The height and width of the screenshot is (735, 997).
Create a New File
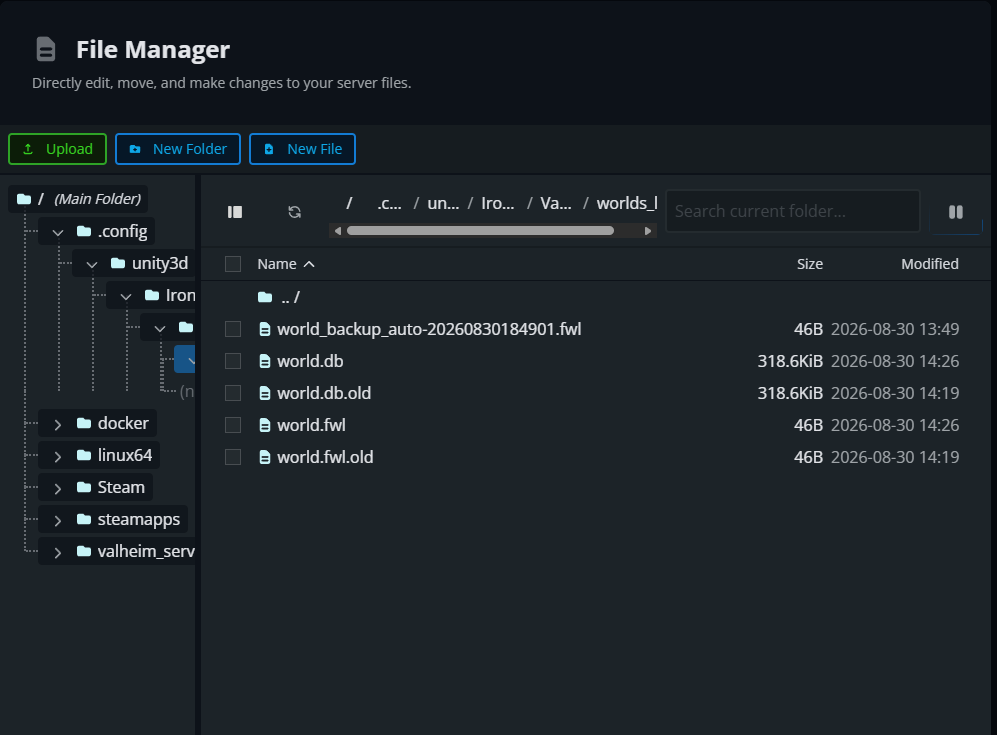point(302,149)
